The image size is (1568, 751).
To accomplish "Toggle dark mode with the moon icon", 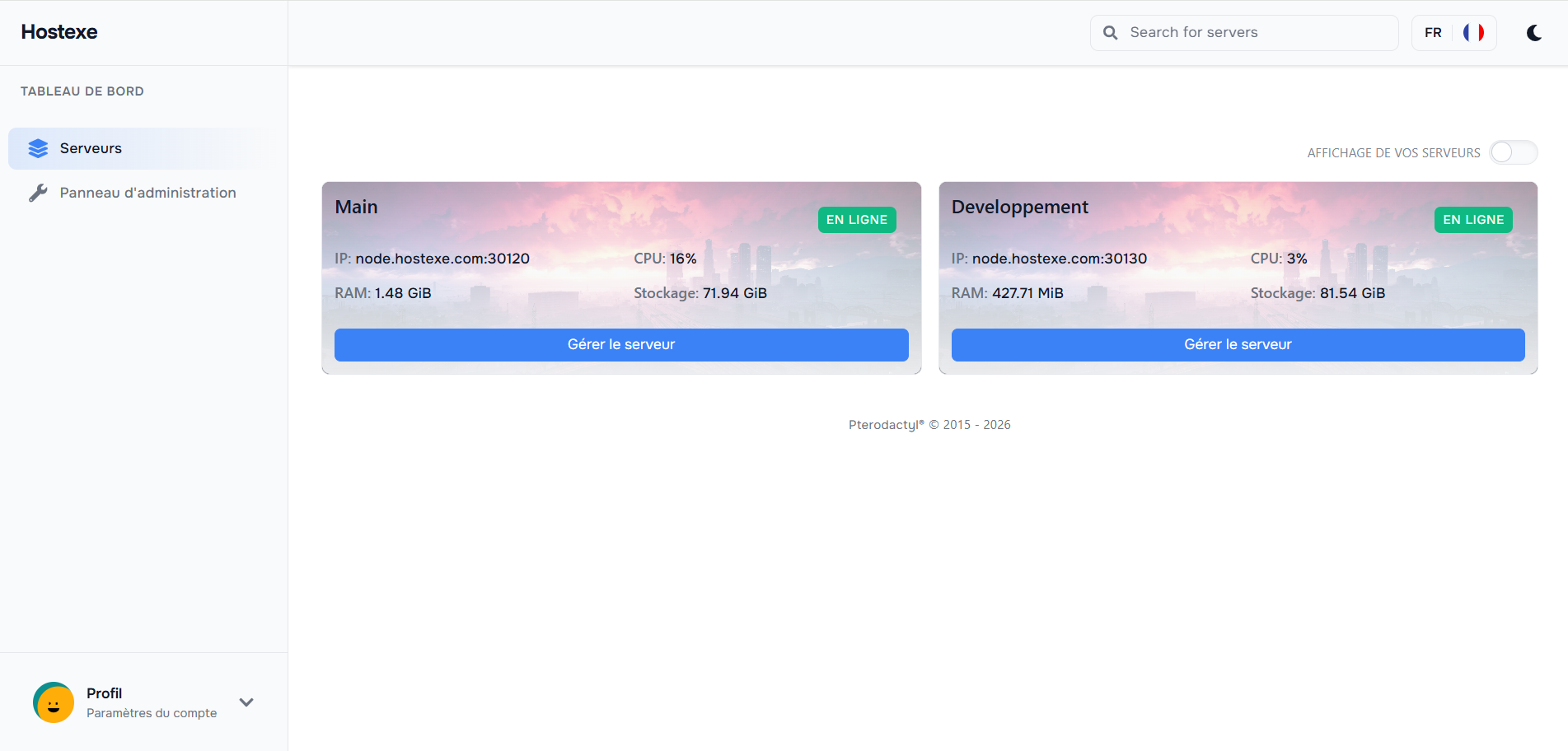I will [1533, 33].
